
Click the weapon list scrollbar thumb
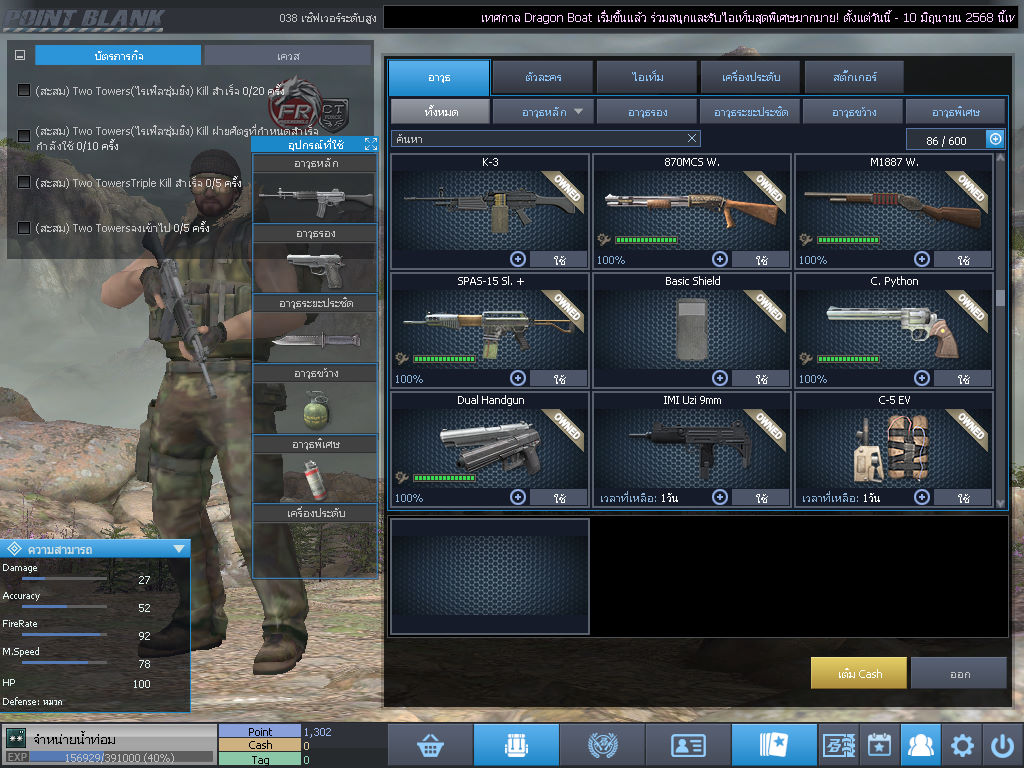click(1000, 297)
